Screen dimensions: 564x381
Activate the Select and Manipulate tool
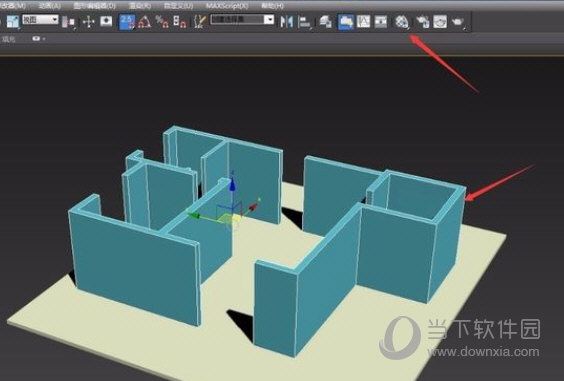coord(88,22)
